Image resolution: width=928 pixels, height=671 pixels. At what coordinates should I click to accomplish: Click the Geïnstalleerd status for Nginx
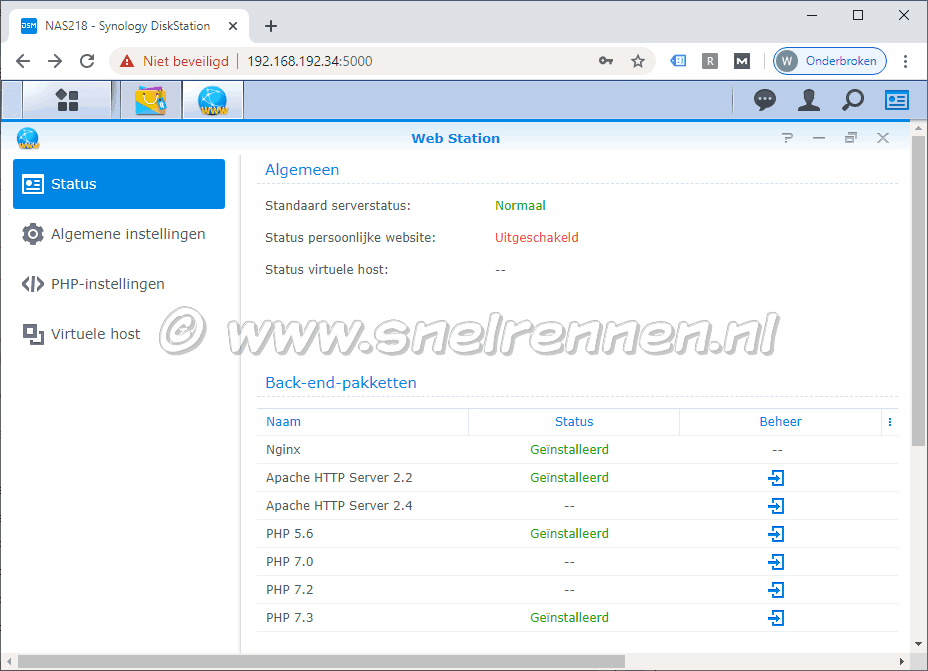pyautogui.click(x=569, y=450)
